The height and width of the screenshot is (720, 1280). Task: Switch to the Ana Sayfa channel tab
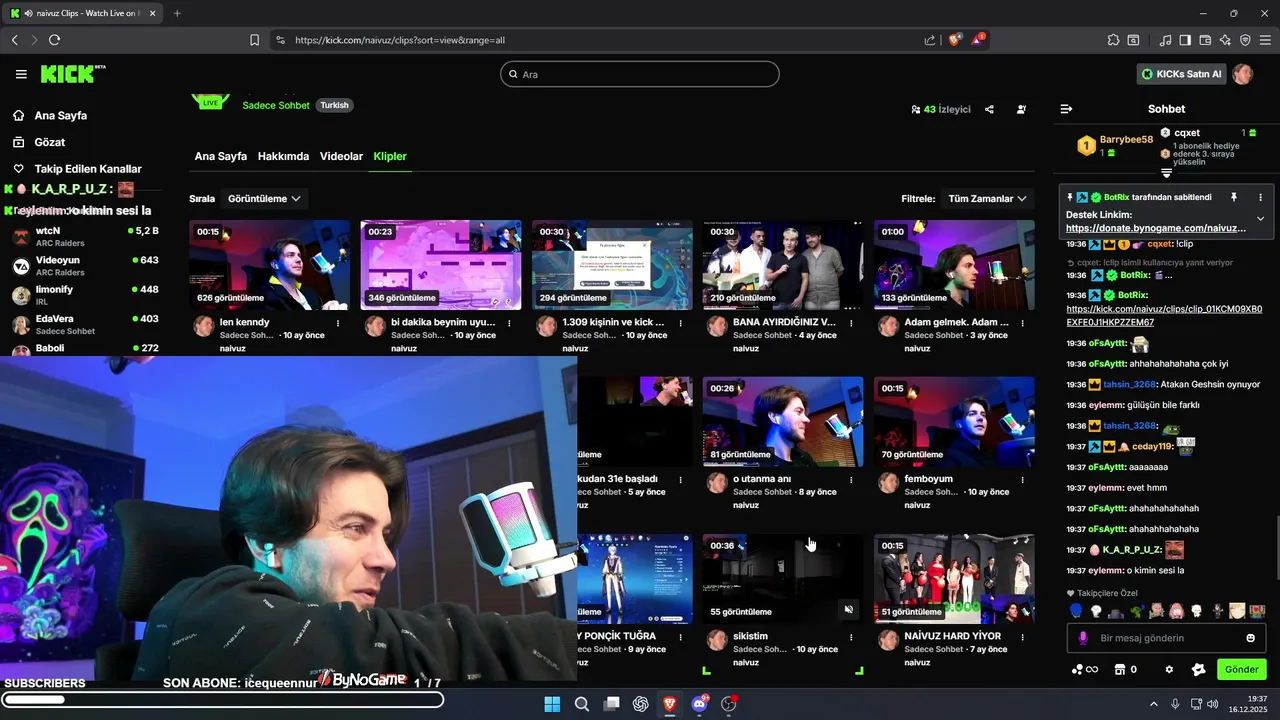pos(220,156)
